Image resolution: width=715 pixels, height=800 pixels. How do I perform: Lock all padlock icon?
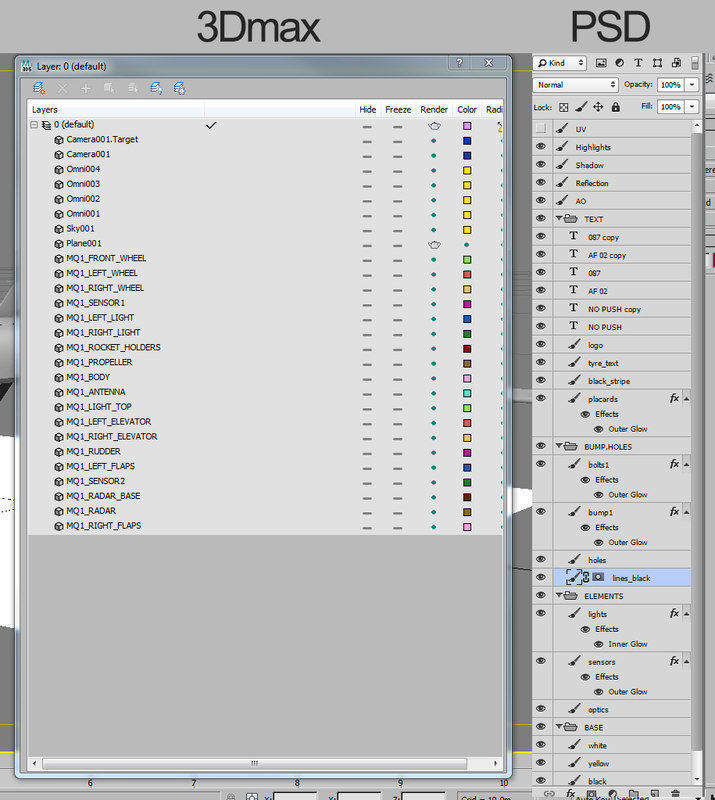(x=616, y=107)
